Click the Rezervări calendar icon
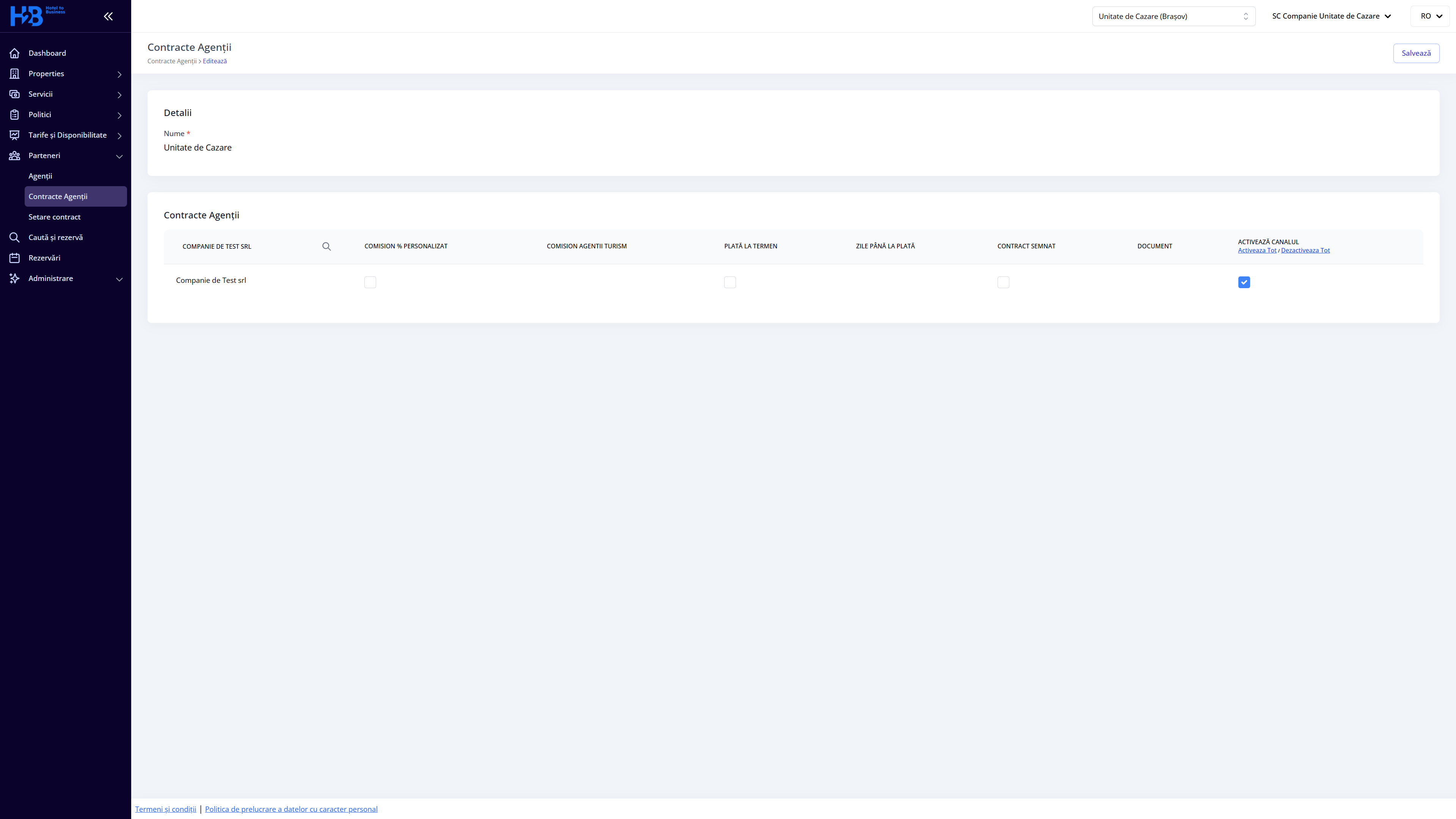1456x819 pixels. pos(15,258)
